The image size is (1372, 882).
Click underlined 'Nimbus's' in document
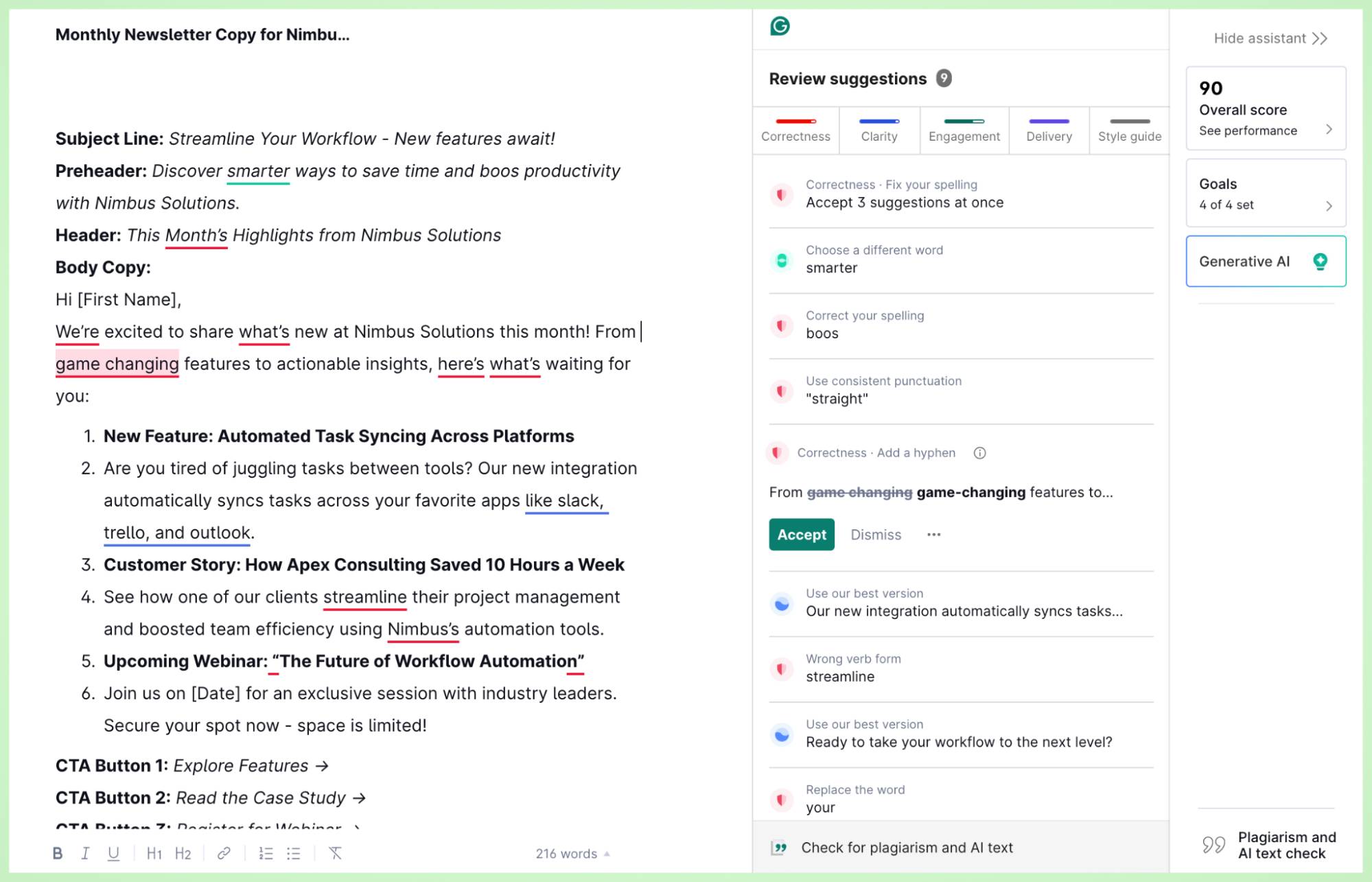point(423,629)
